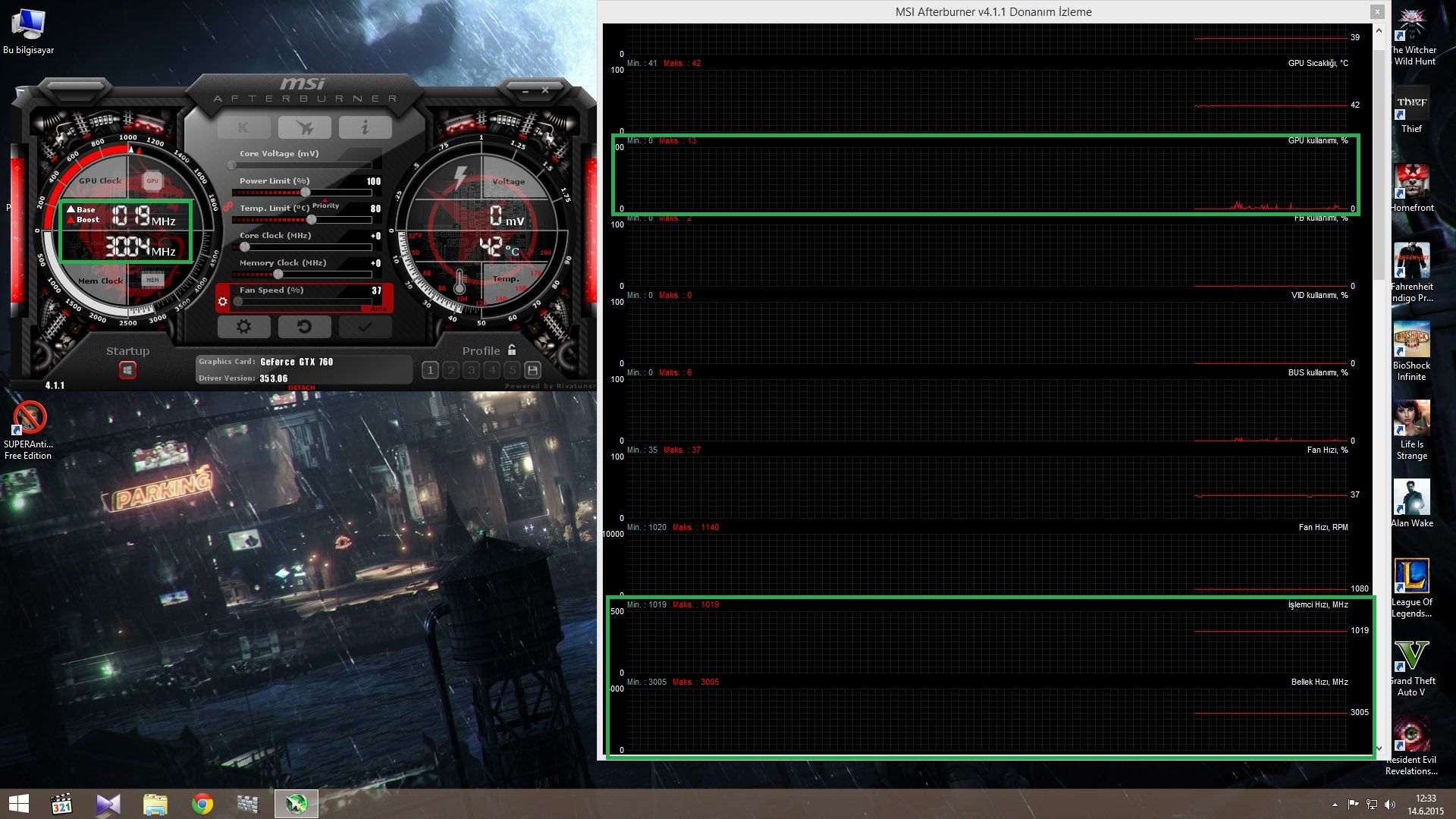The height and width of the screenshot is (819, 1456).
Task: Open the airplane OC scanner icon
Action: pos(304,127)
